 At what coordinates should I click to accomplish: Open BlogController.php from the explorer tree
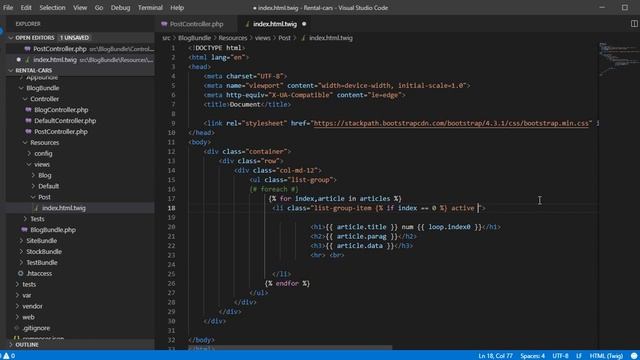pos(61,110)
